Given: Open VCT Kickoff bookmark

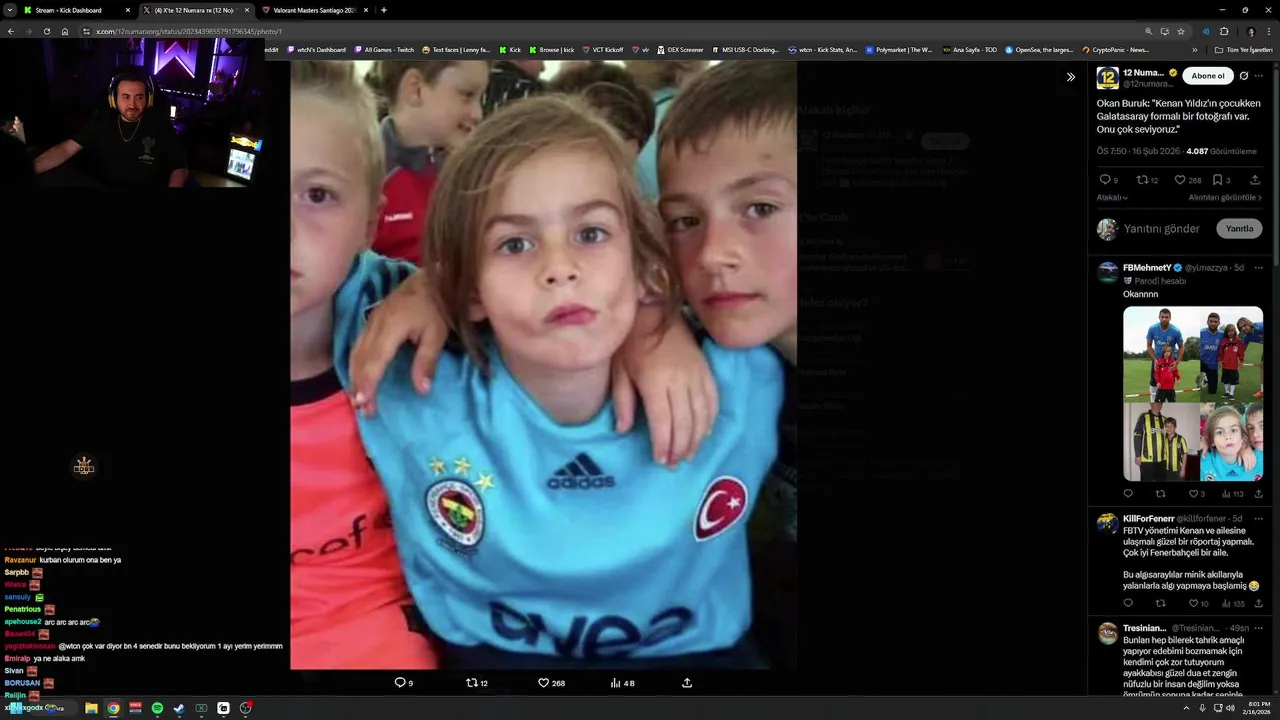Looking at the screenshot, I should coord(602,49).
